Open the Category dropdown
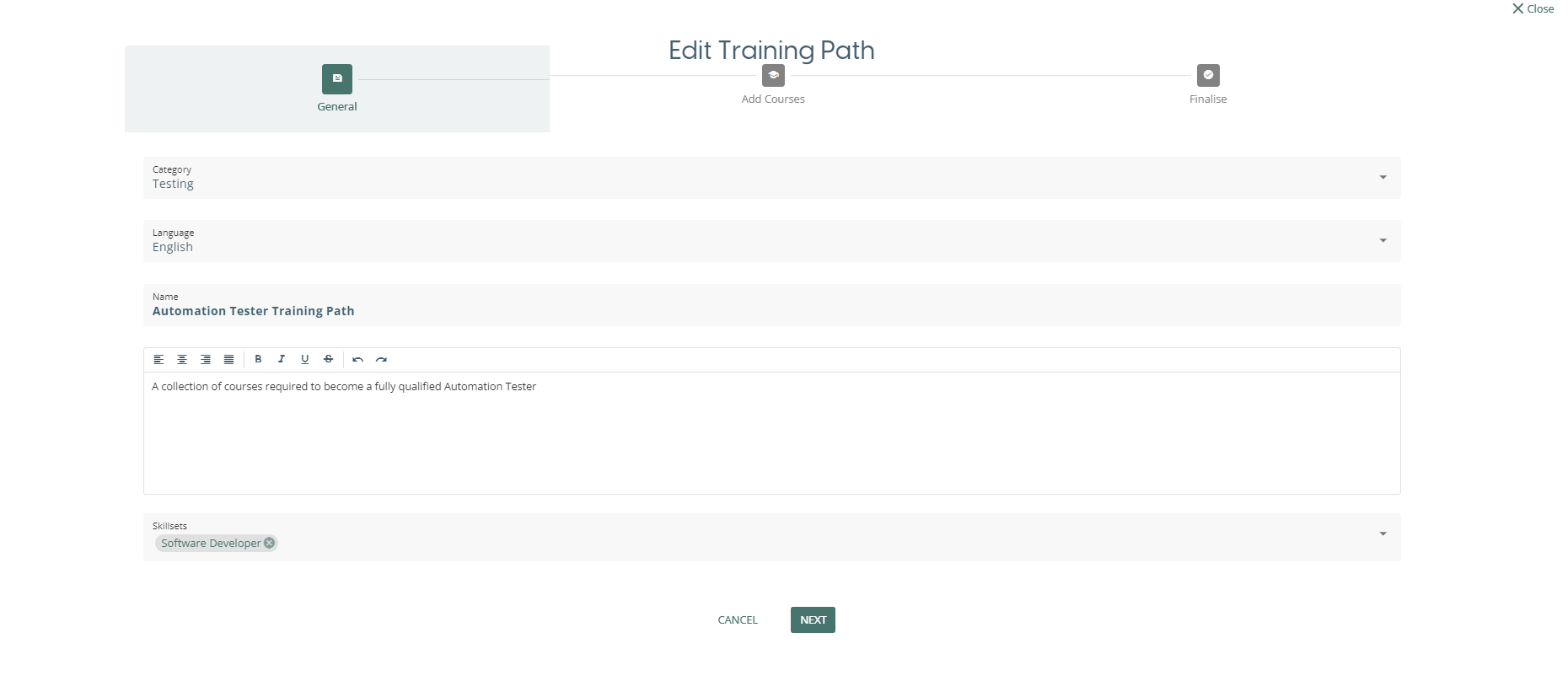The height and width of the screenshot is (681, 1568). point(1383,178)
